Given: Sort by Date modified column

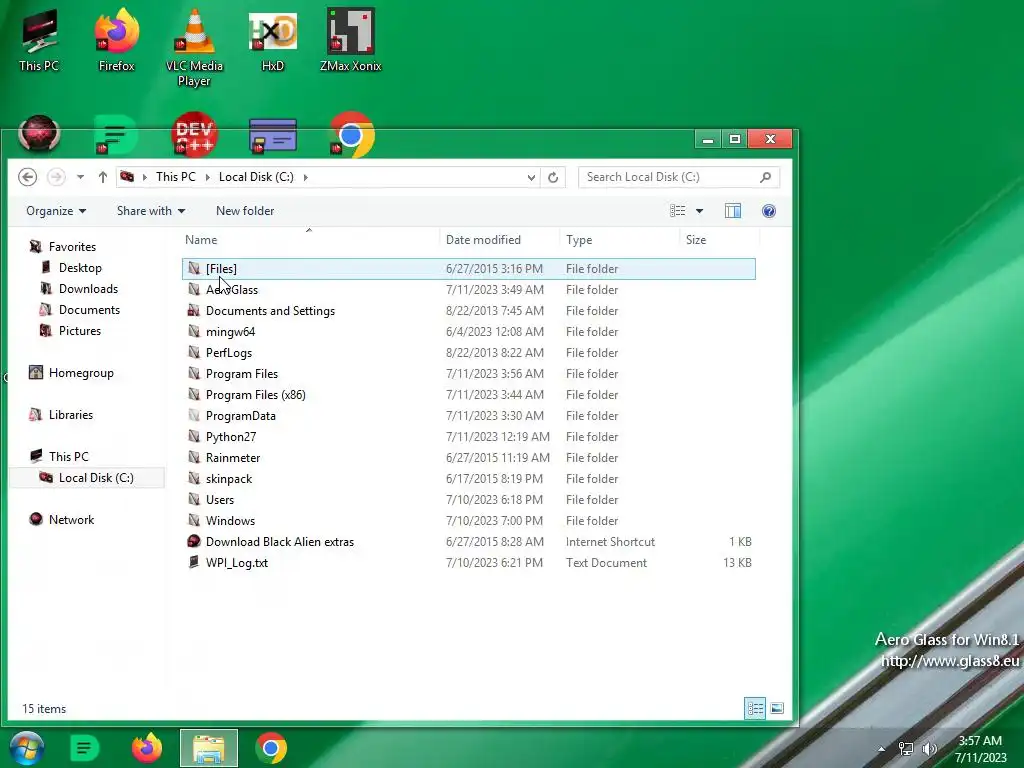Looking at the screenshot, I should pyautogui.click(x=500, y=240).
